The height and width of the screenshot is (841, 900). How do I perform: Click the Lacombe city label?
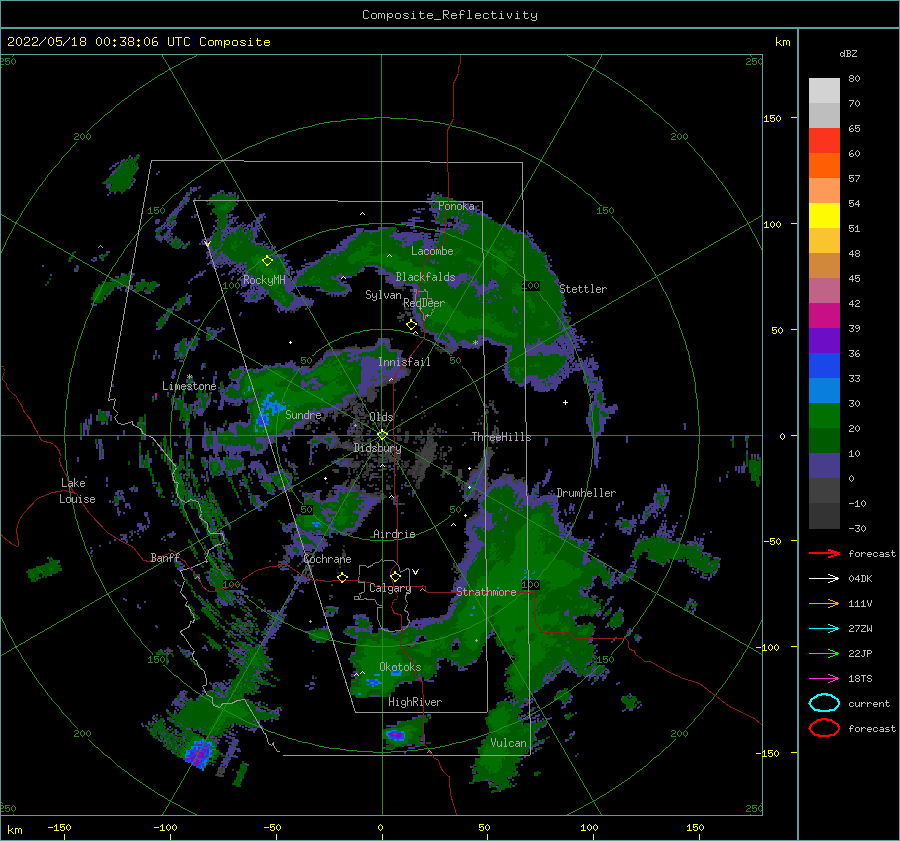click(432, 251)
